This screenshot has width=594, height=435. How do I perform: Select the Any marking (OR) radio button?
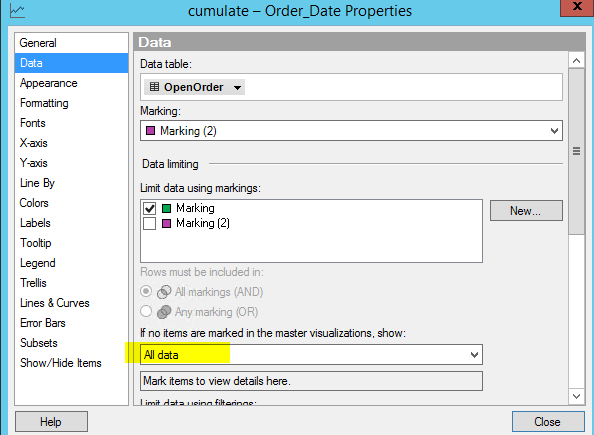point(146,311)
